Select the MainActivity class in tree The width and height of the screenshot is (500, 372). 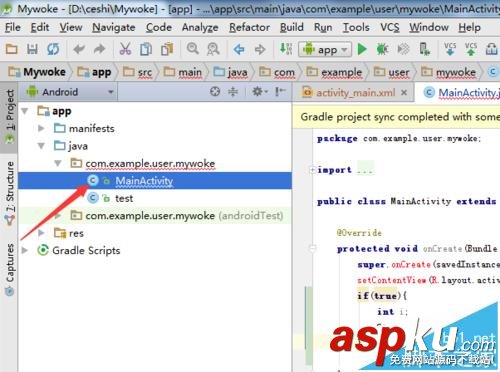155,181
